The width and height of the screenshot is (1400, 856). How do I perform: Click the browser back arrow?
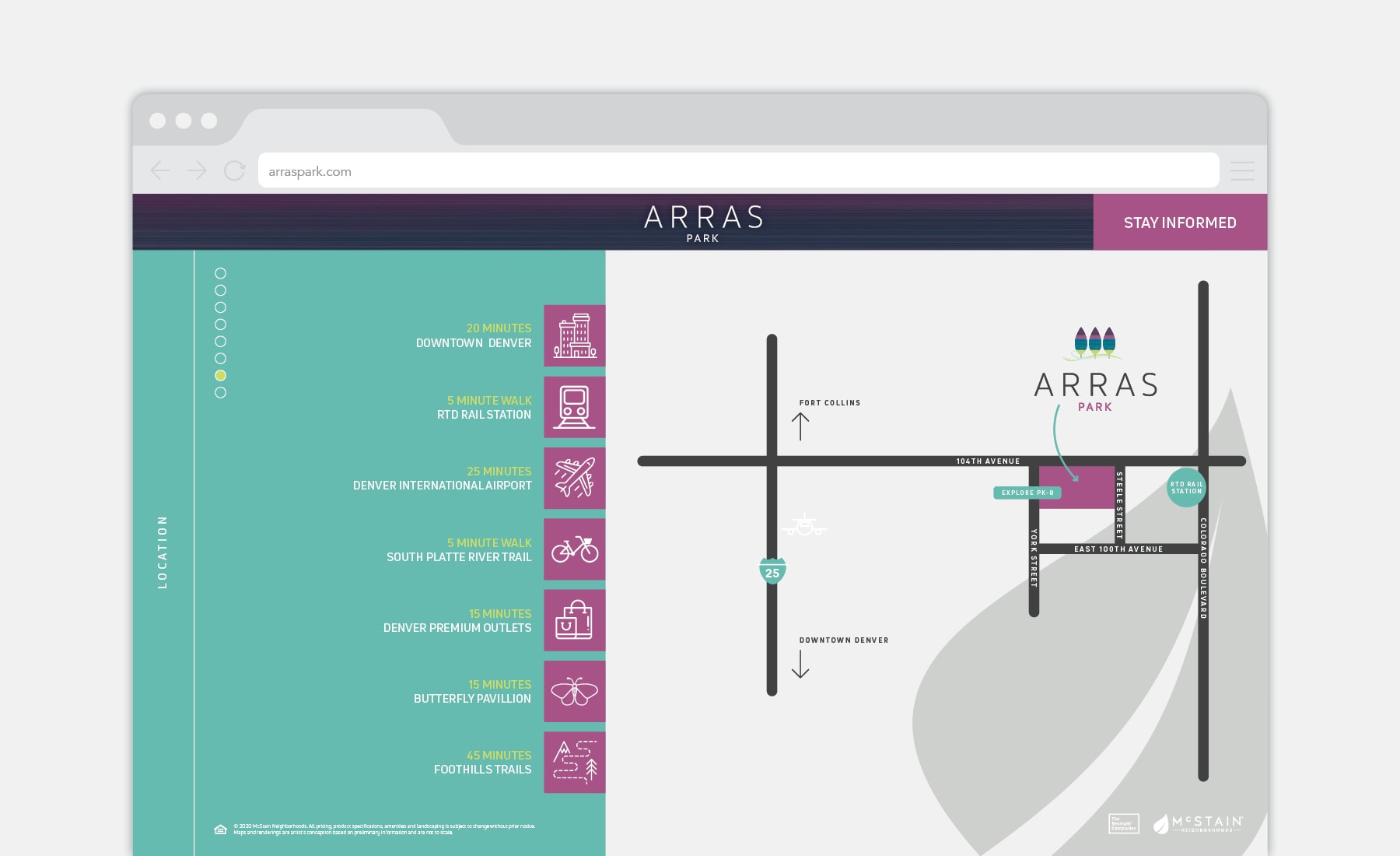click(160, 170)
